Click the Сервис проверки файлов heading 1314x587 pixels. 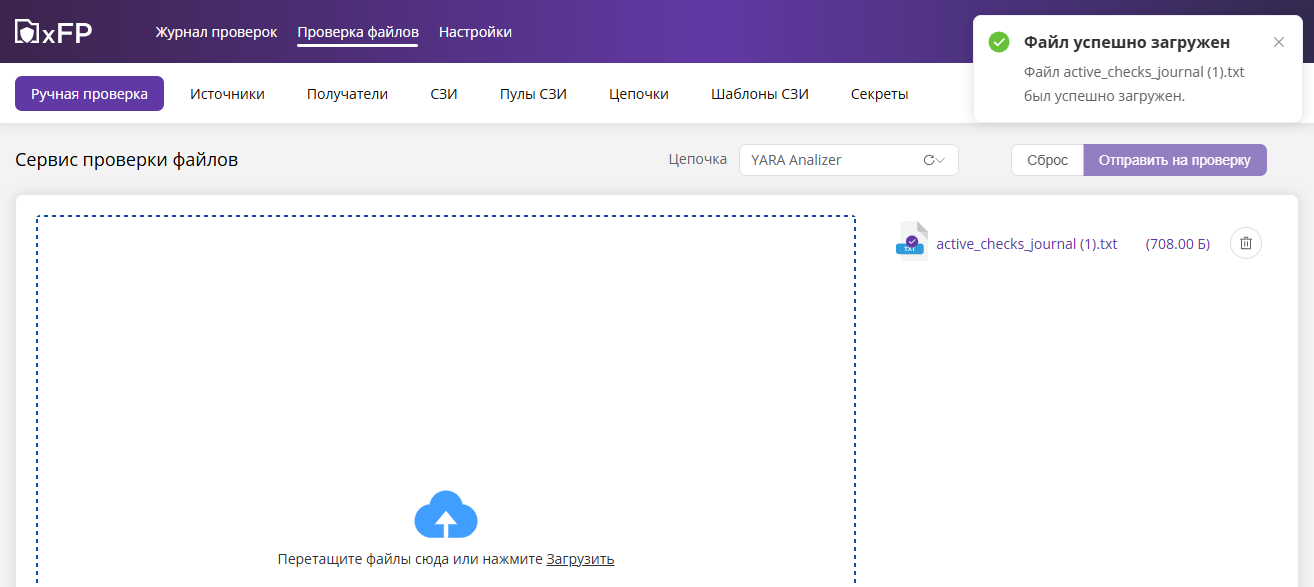(x=127, y=160)
